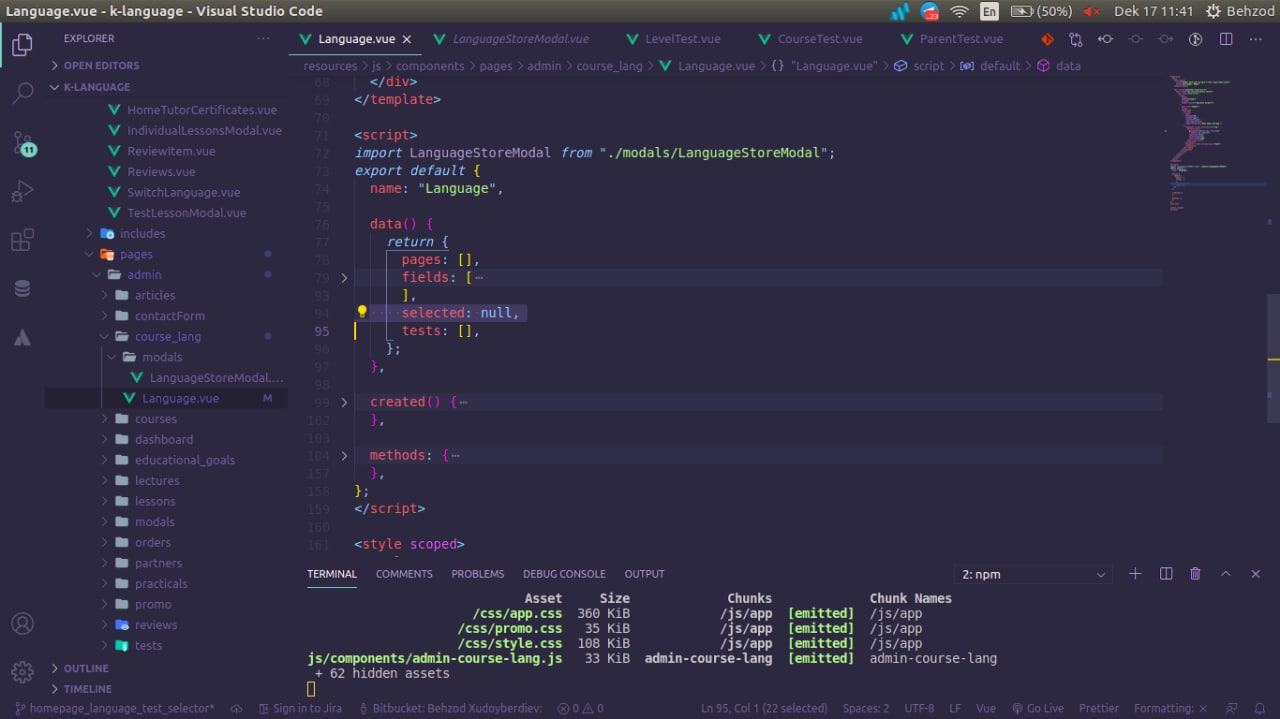The height and width of the screenshot is (719, 1280).
Task: Open Source Control view with 11 changes
Action: [x=22, y=142]
